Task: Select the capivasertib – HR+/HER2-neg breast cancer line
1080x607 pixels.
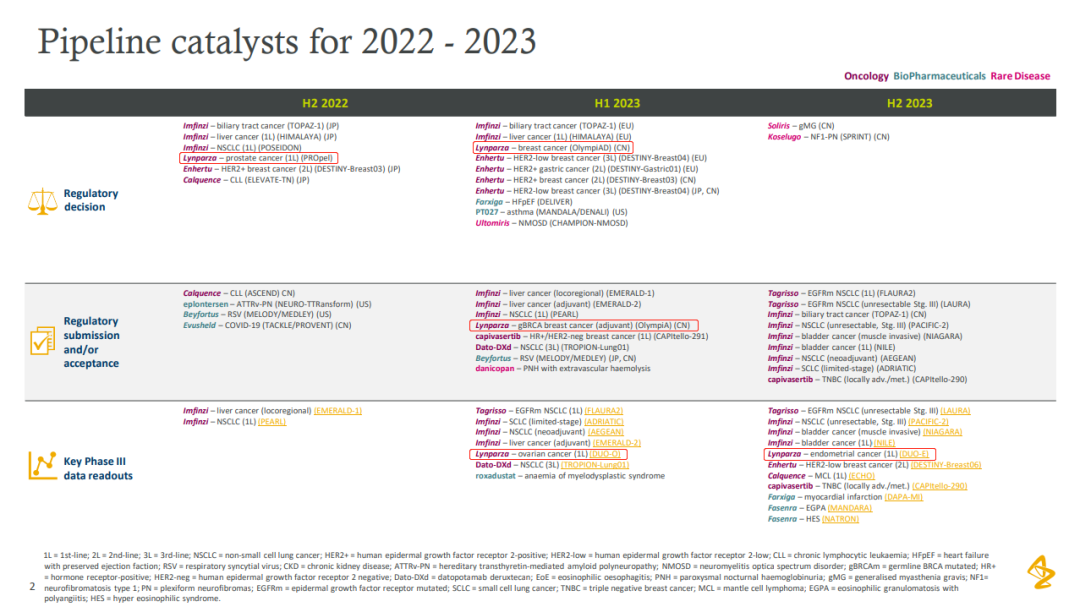Action: [592, 336]
